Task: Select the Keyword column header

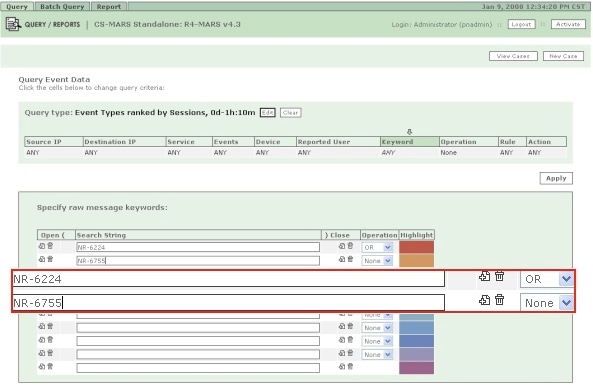Action: pyautogui.click(x=409, y=142)
